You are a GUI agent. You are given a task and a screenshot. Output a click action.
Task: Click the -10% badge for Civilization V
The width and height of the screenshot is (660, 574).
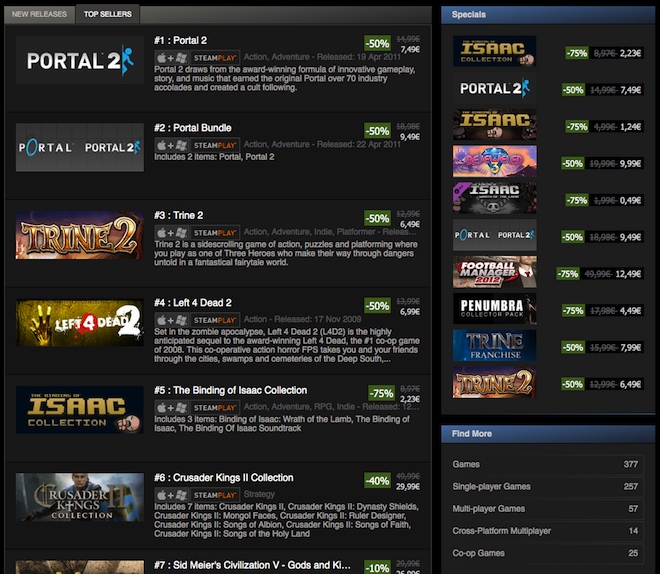pyautogui.click(x=377, y=567)
